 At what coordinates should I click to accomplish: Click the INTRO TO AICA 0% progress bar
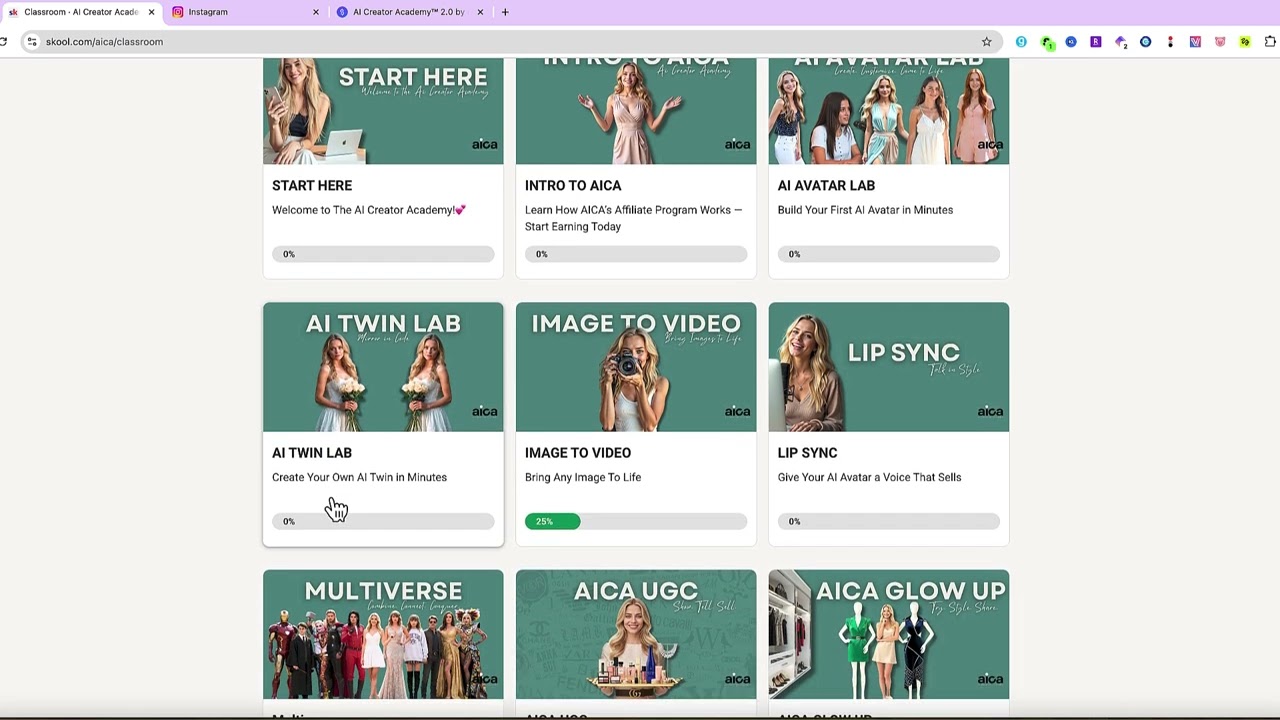coord(636,254)
